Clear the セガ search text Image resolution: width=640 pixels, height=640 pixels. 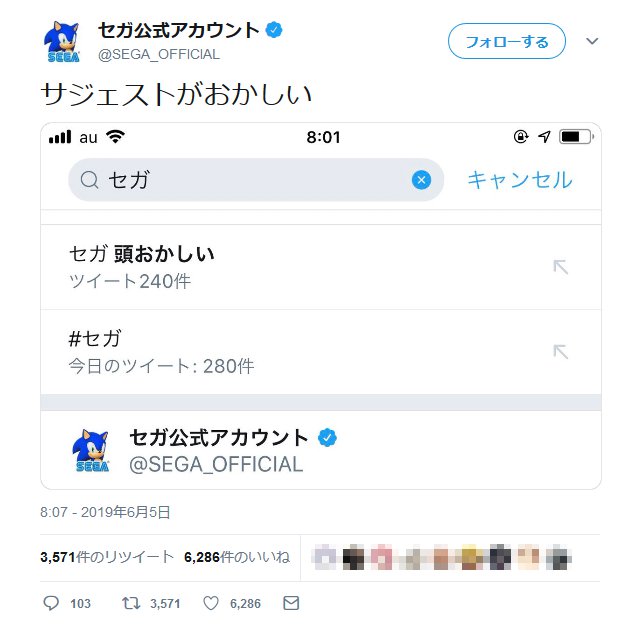(421, 180)
